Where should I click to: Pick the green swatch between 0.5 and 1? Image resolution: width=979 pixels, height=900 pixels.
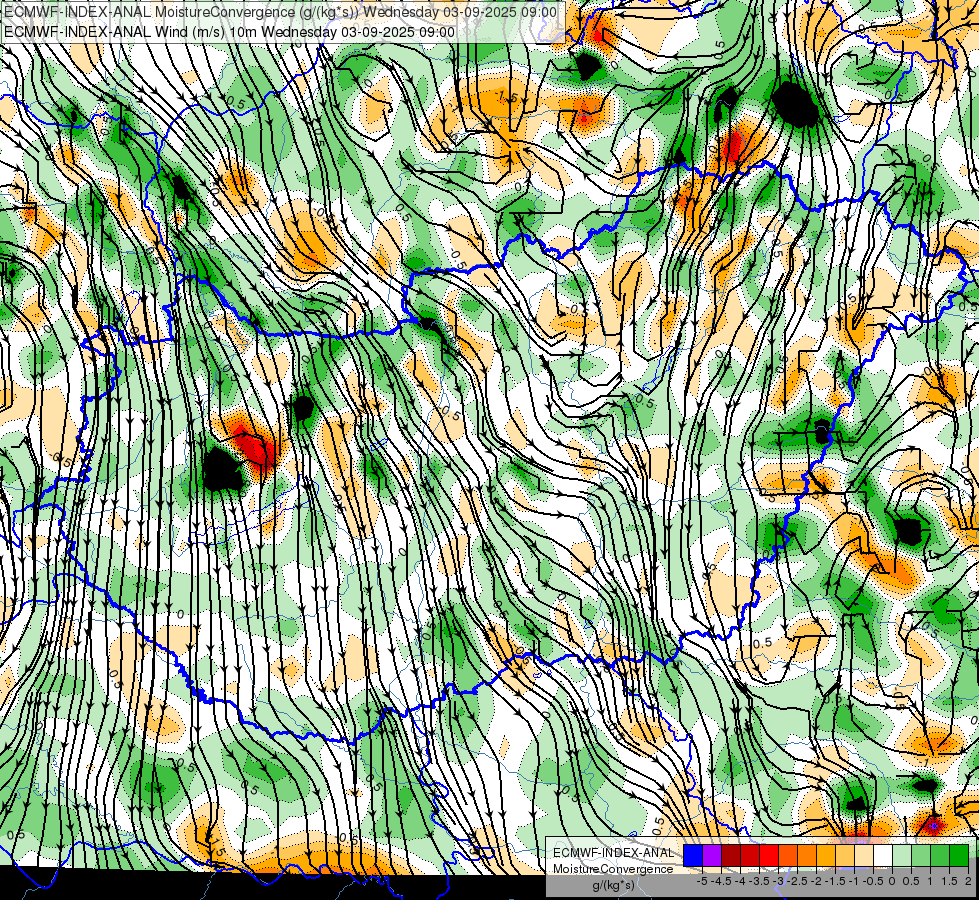(x=921, y=855)
